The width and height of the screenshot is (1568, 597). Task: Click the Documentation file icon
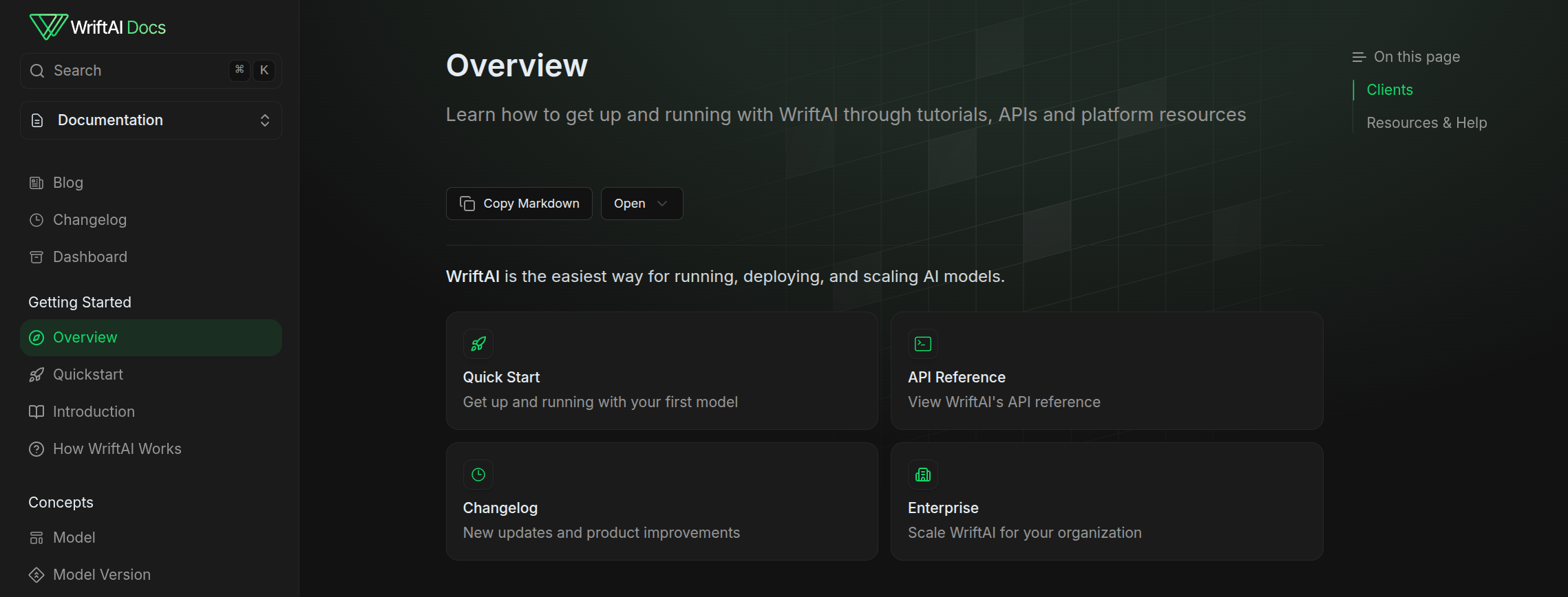pos(37,120)
